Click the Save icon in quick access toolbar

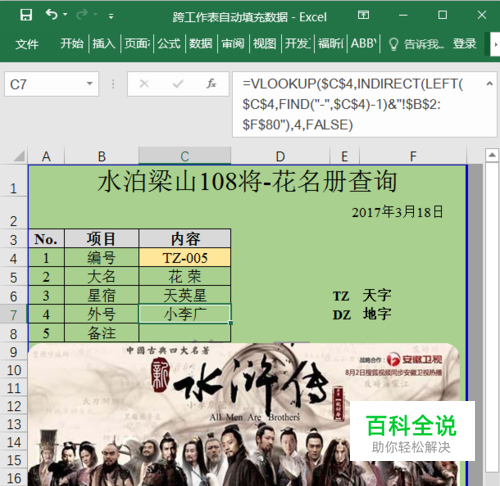[26, 15]
